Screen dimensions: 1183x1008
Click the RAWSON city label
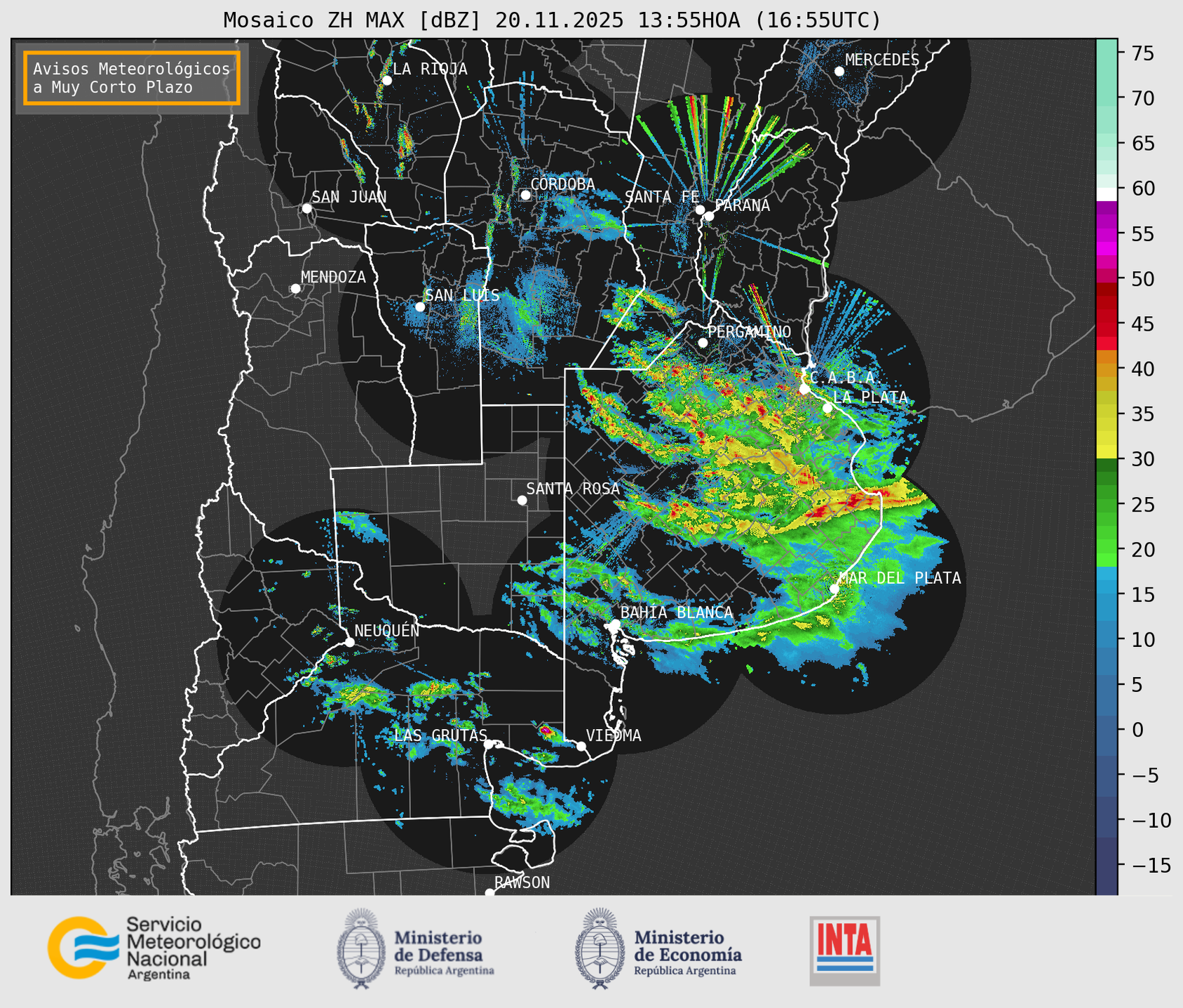[x=522, y=883]
